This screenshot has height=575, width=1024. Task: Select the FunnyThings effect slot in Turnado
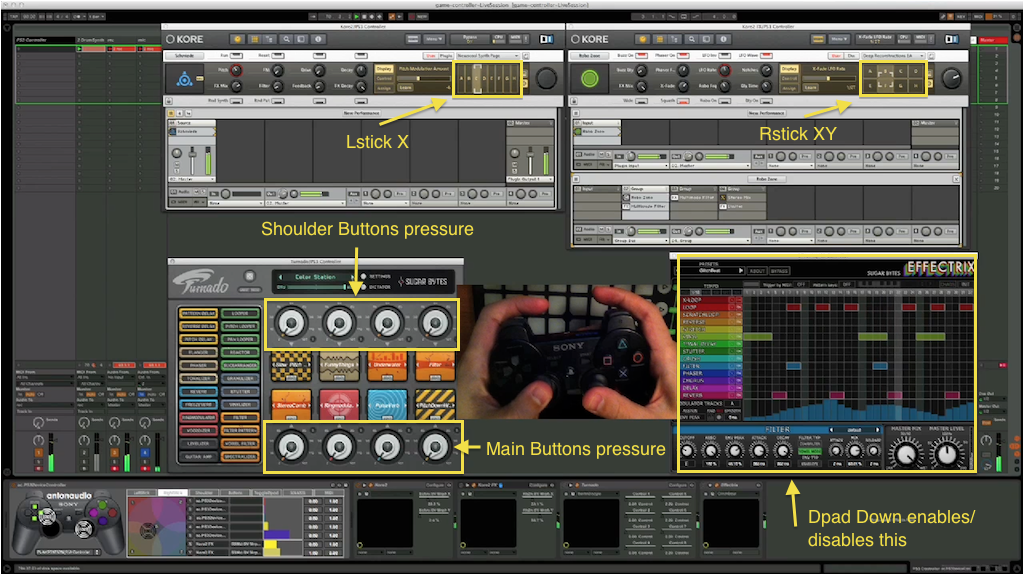pos(339,367)
